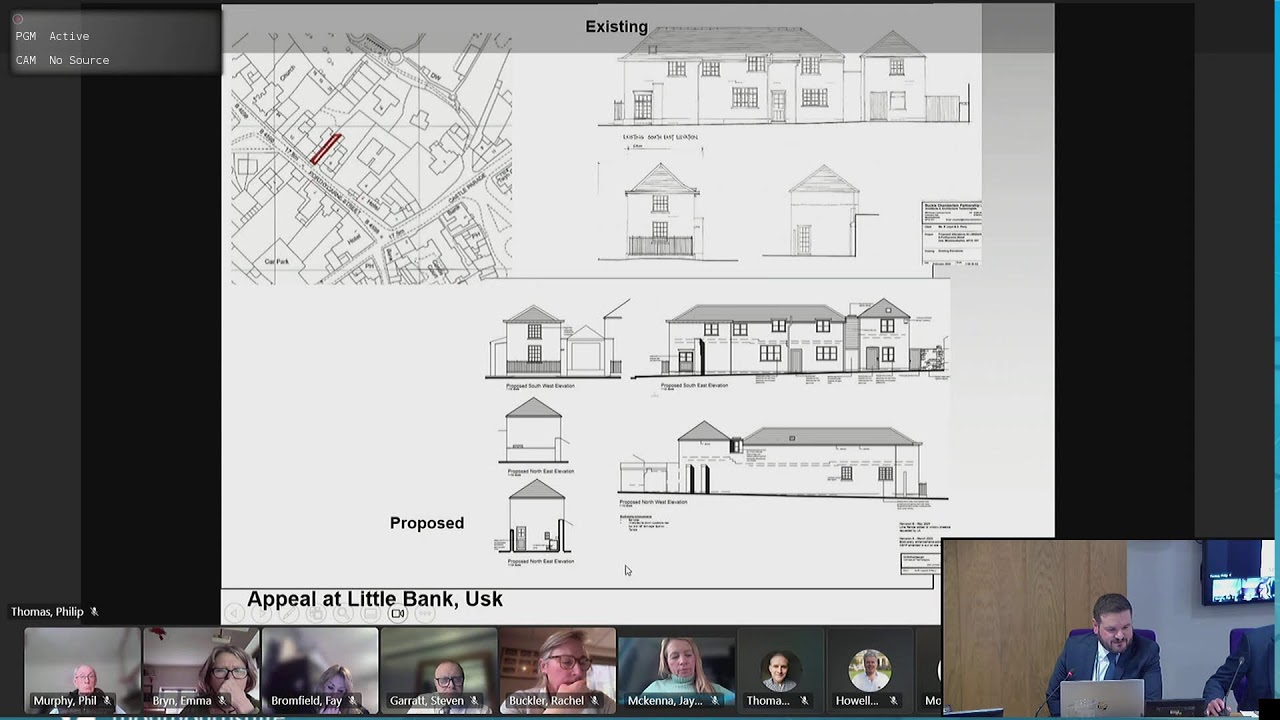
Task: Click the 'Proposed South West Elevation' caption
Action: click(540, 385)
